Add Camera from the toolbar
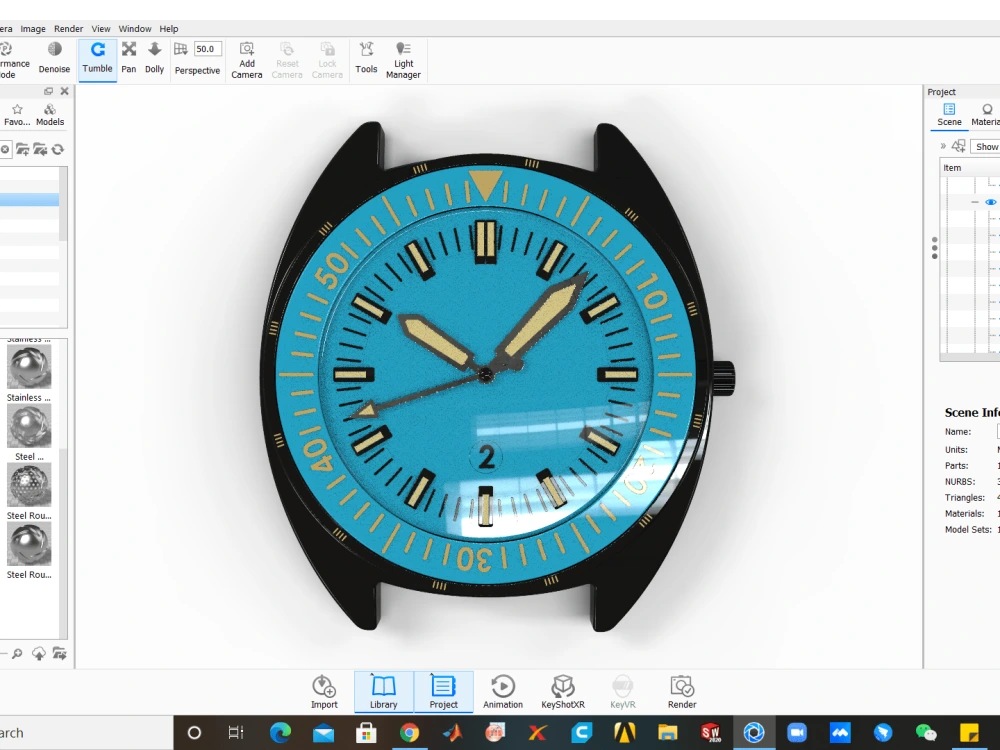Image resolution: width=1000 pixels, height=750 pixels. click(x=247, y=61)
